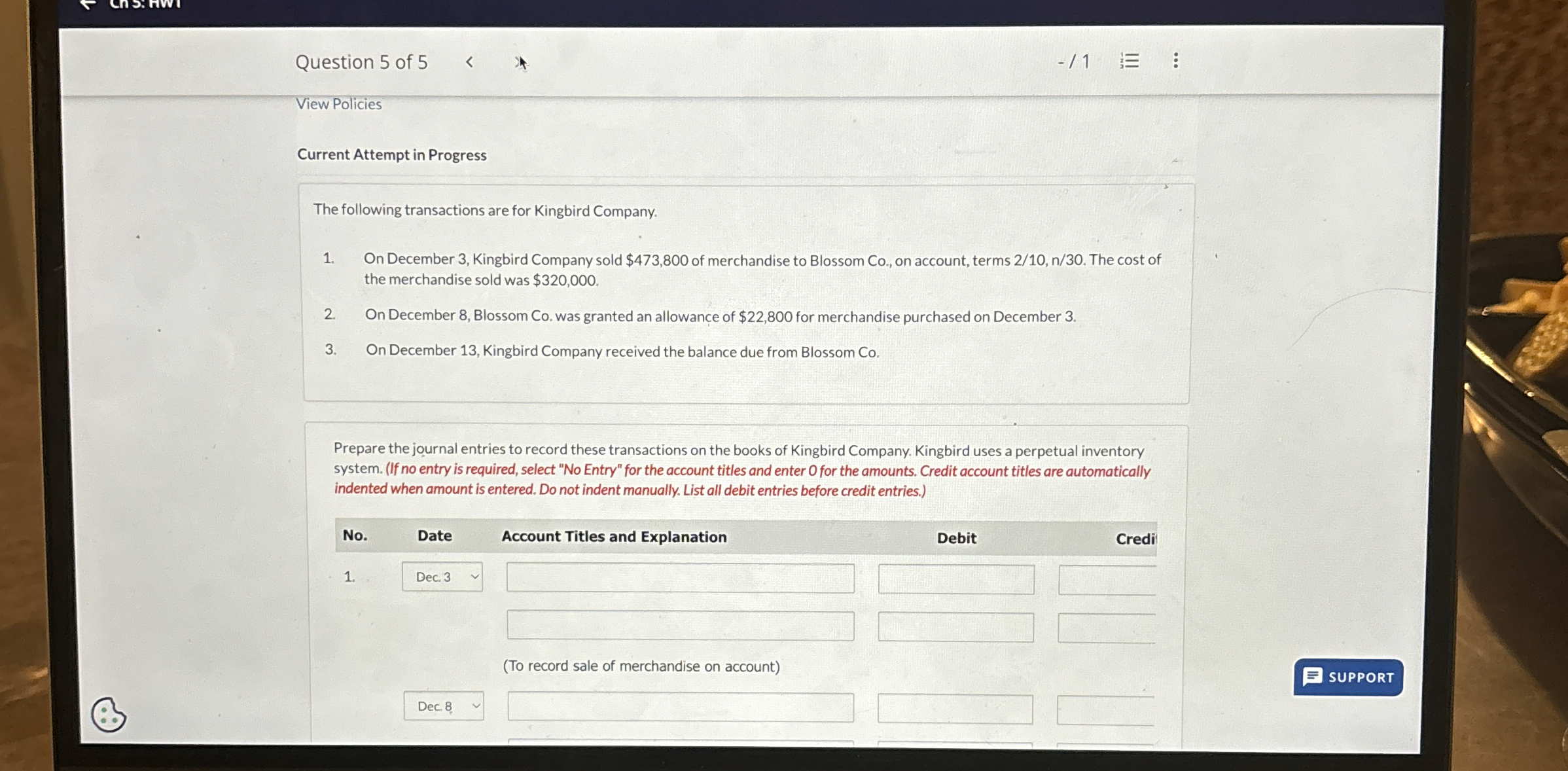The height and width of the screenshot is (771, 1568).
Task: Open the View Policies link
Action: pyautogui.click(x=338, y=104)
